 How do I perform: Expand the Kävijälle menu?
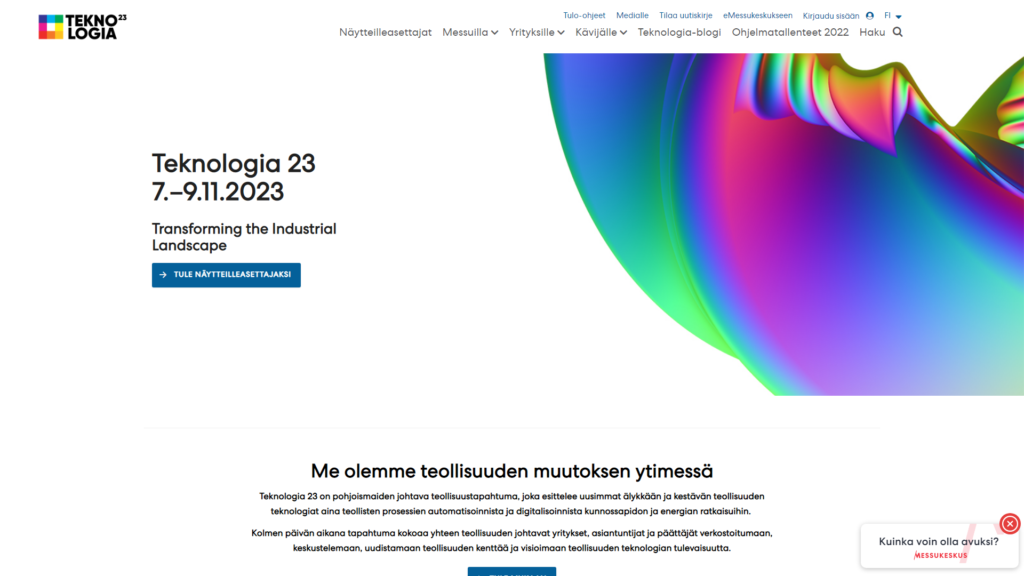point(601,32)
